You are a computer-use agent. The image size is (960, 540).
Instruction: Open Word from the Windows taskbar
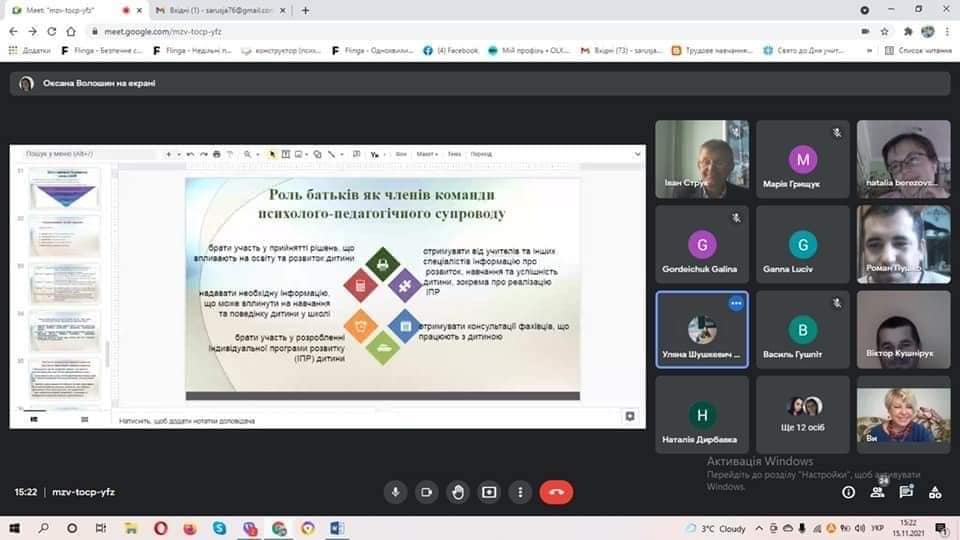[337, 527]
